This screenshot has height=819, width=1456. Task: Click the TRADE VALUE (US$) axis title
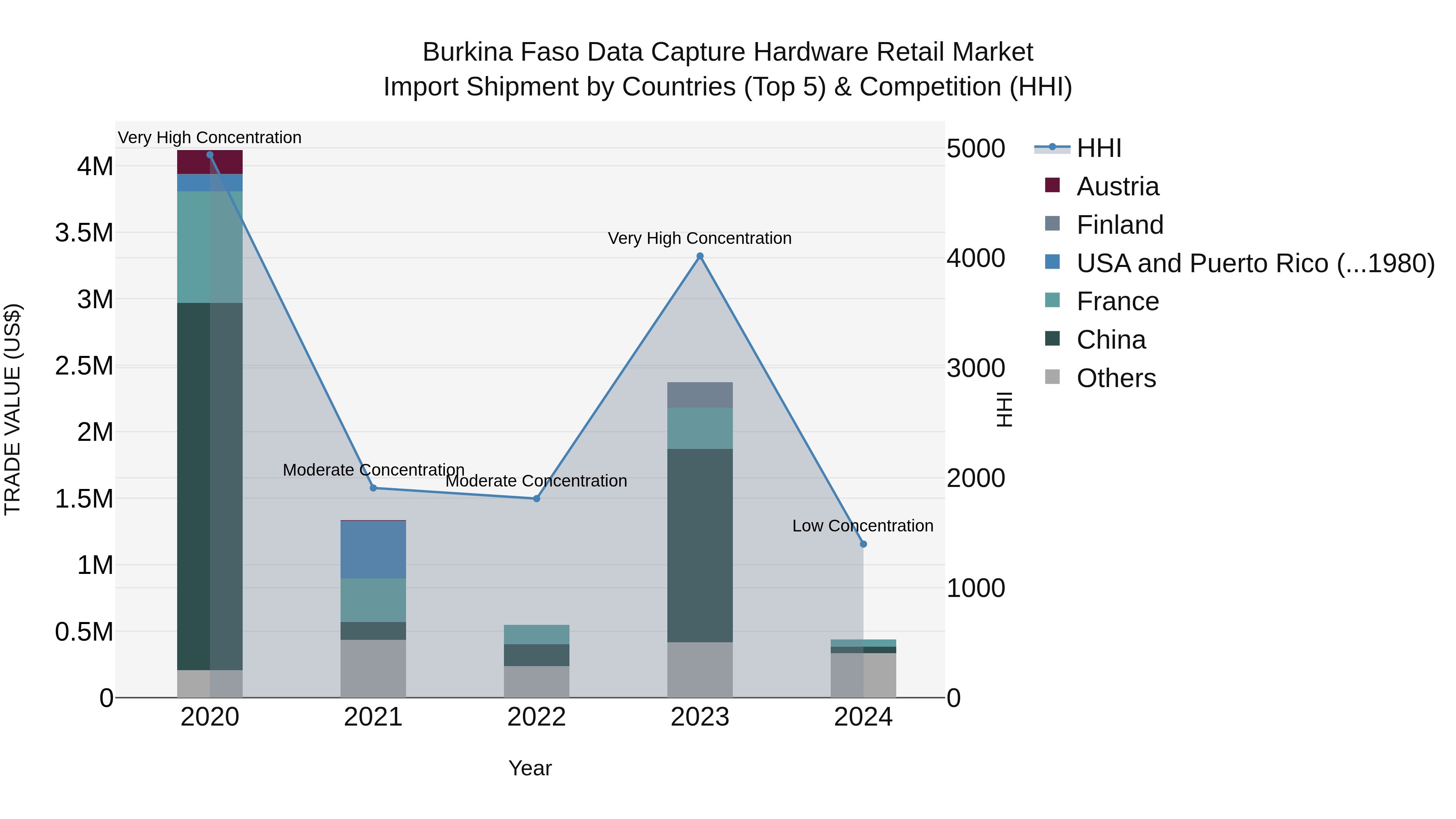[13, 409]
